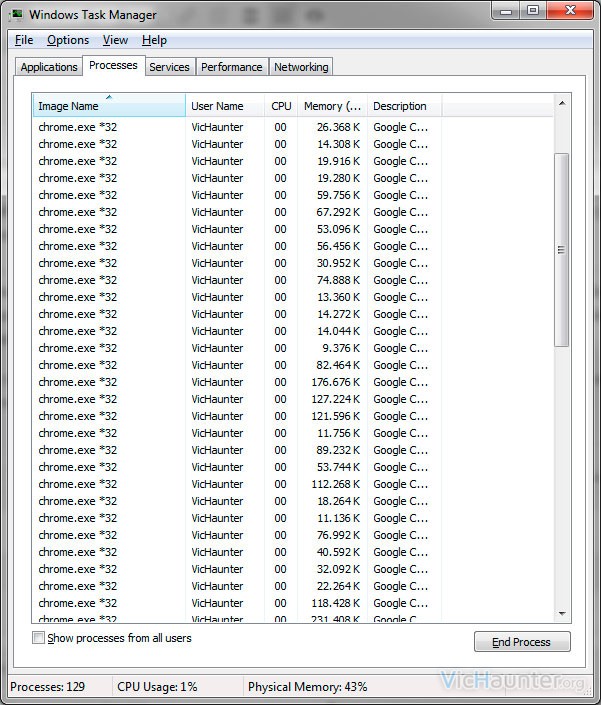Screen dimensions: 601x705
Task: Click the CPU Usage: 1% status entry
Action: pos(157,687)
